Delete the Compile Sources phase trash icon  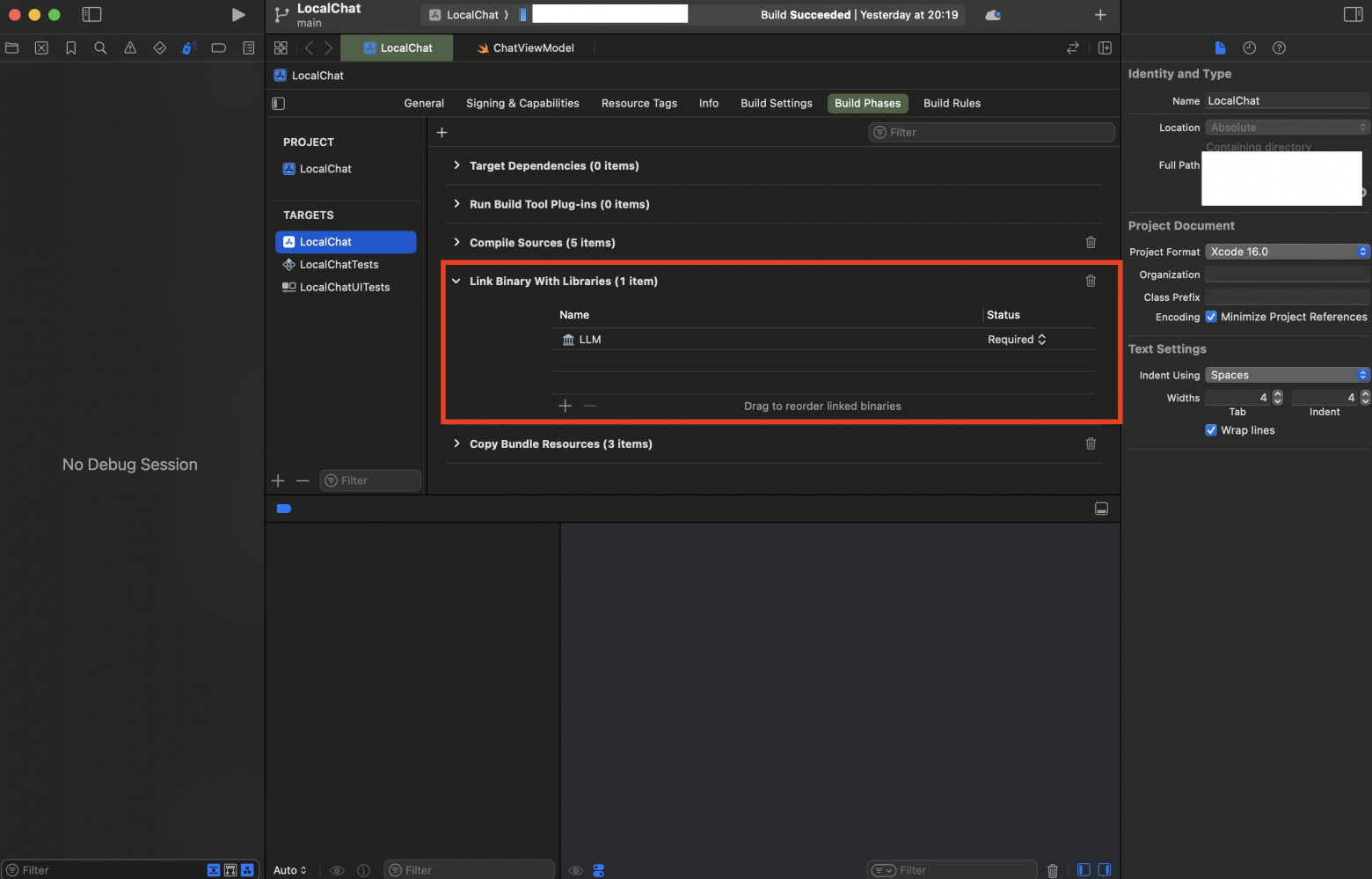pos(1091,243)
